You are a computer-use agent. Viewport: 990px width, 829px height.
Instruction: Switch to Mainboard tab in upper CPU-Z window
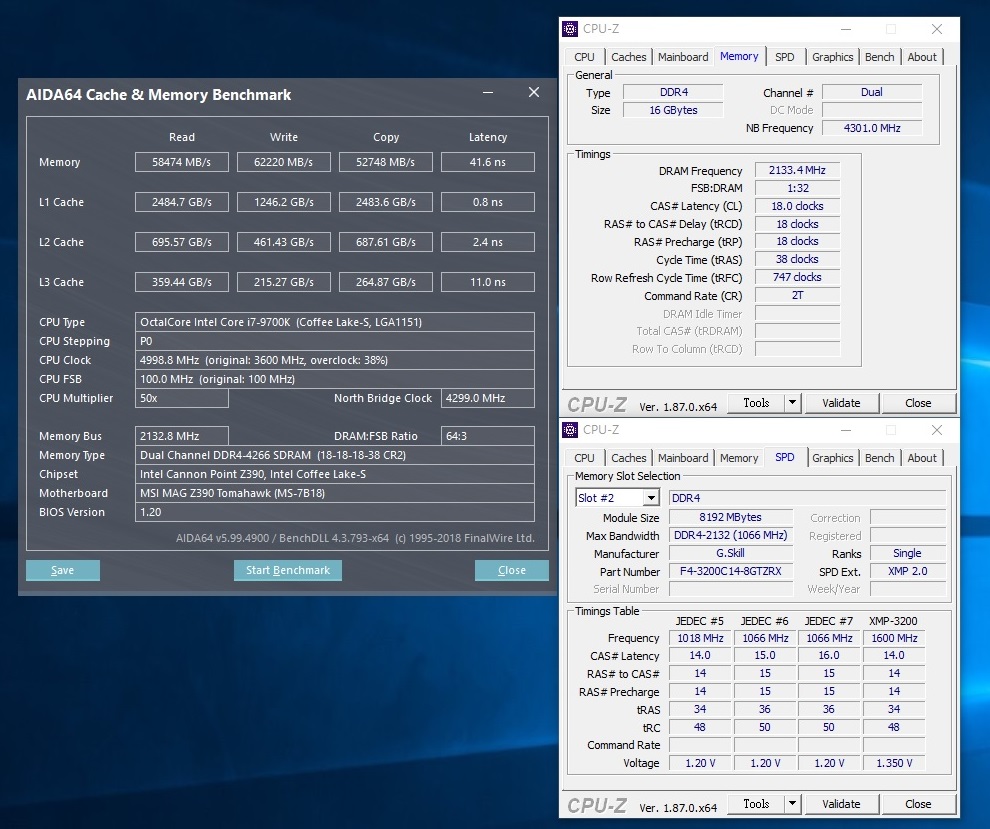click(x=683, y=57)
